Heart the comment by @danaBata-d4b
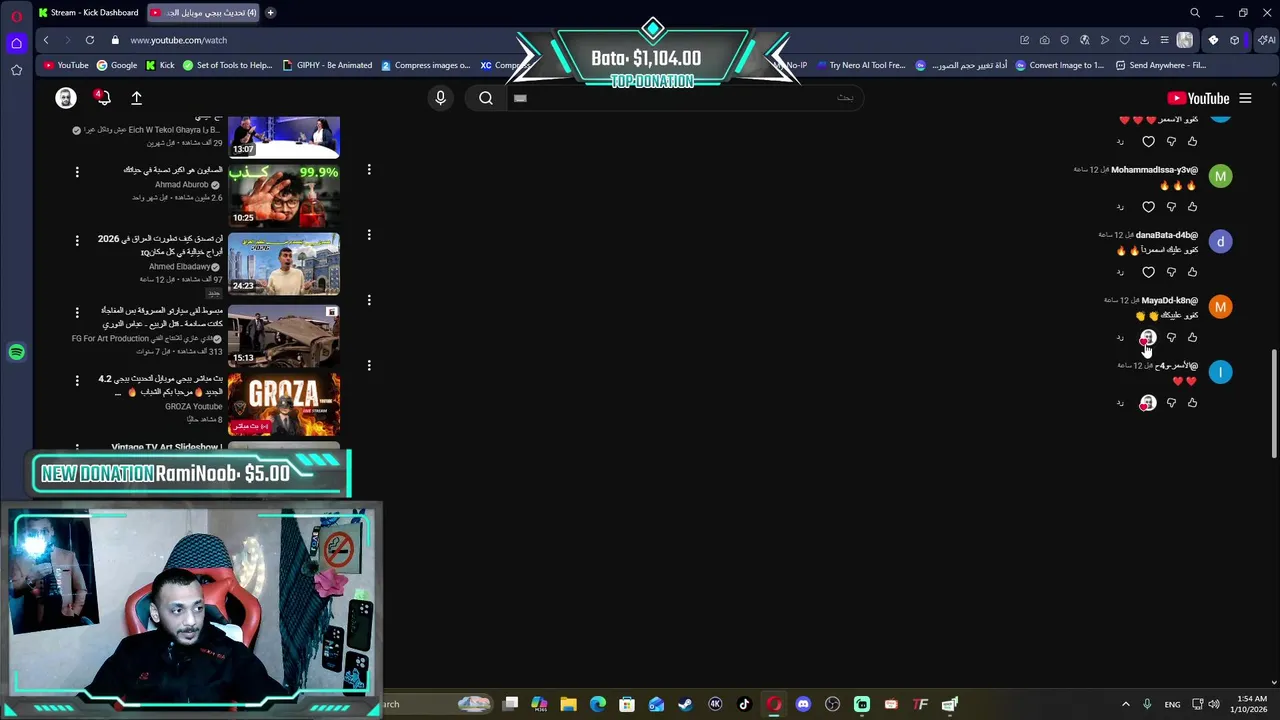Image resolution: width=1280 pixels, height=720 pixels. pos(1148,272)
